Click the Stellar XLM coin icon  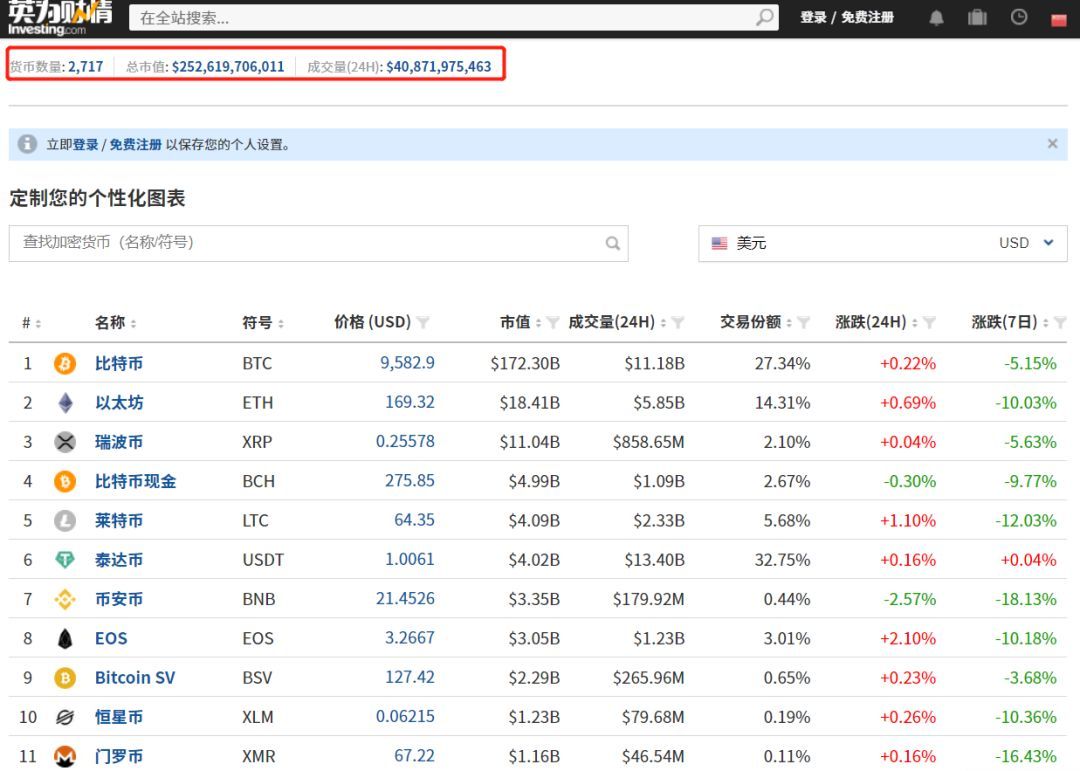click(65, 717)
